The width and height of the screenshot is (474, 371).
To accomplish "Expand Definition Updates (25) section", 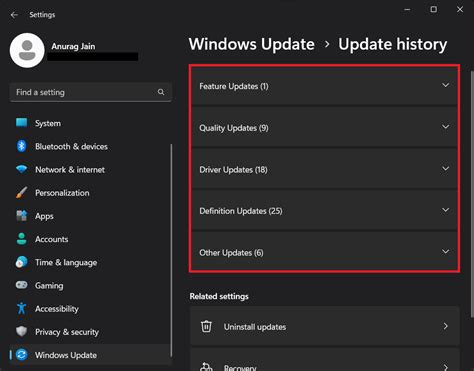I will (324, 211).
